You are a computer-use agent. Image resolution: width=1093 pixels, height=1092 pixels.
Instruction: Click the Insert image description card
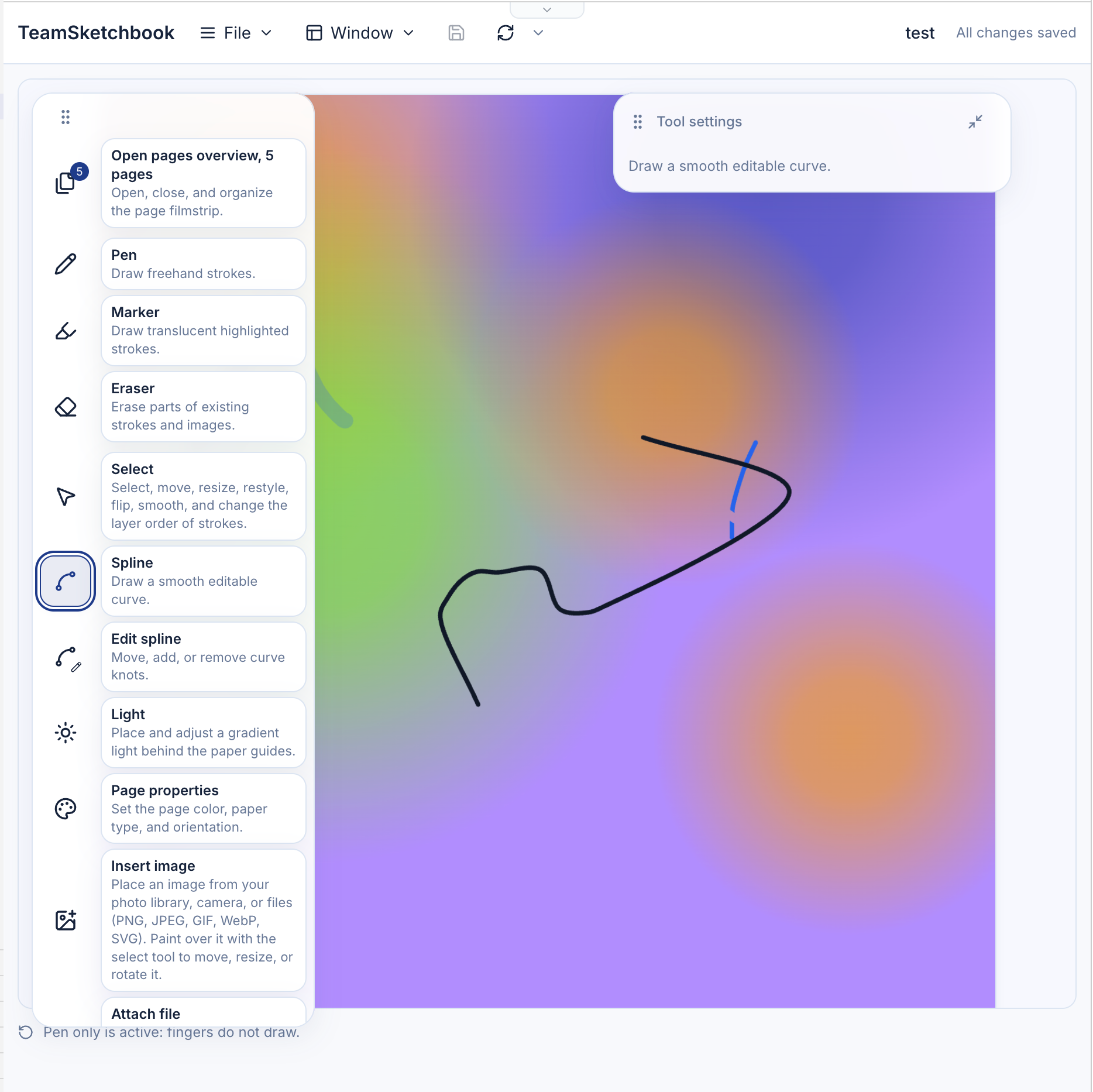click(204, 920)
